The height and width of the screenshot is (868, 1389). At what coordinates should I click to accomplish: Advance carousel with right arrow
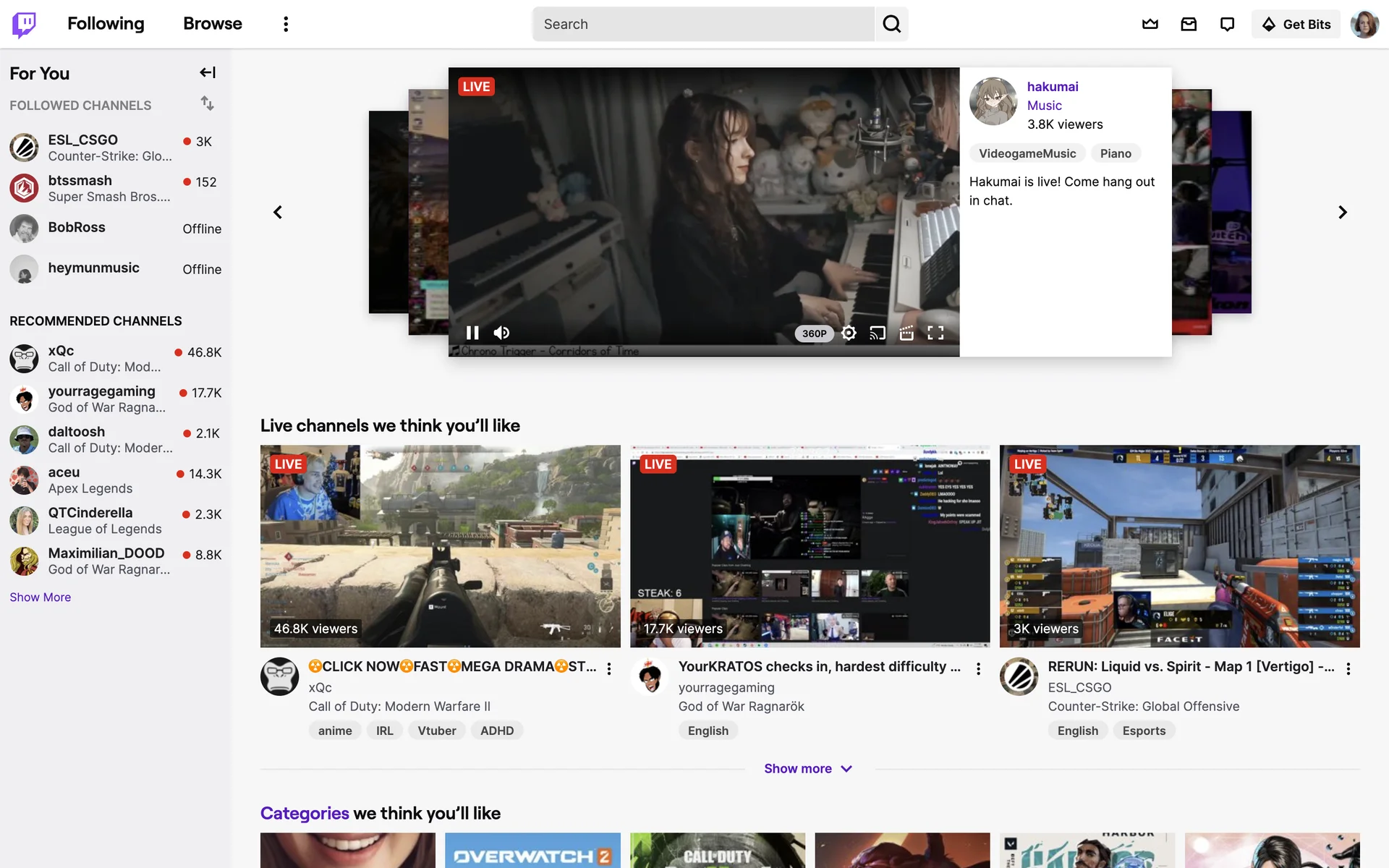[1342, 212]
